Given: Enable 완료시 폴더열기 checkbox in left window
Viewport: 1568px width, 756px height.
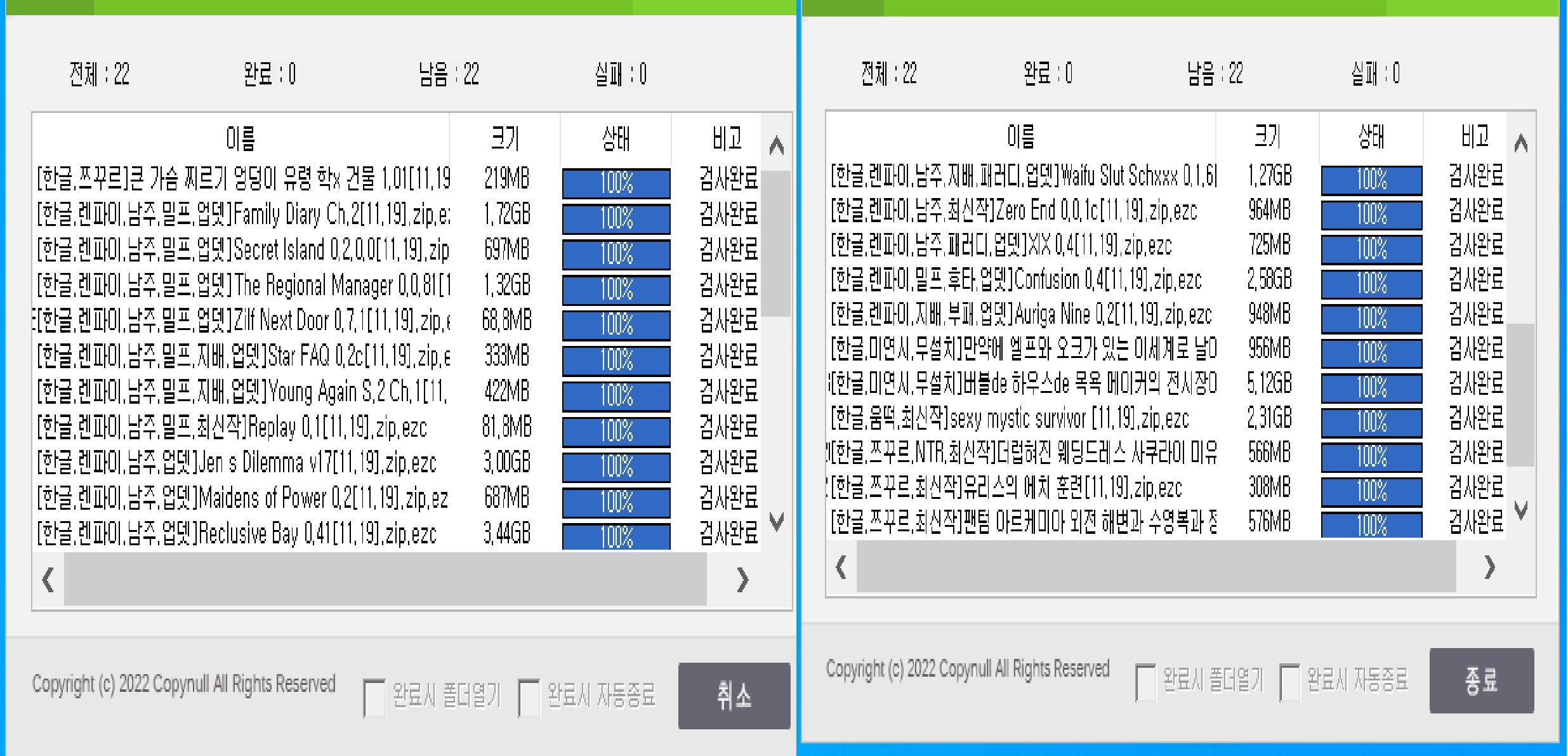Looking at the screenshot, I should pos(374,698).
